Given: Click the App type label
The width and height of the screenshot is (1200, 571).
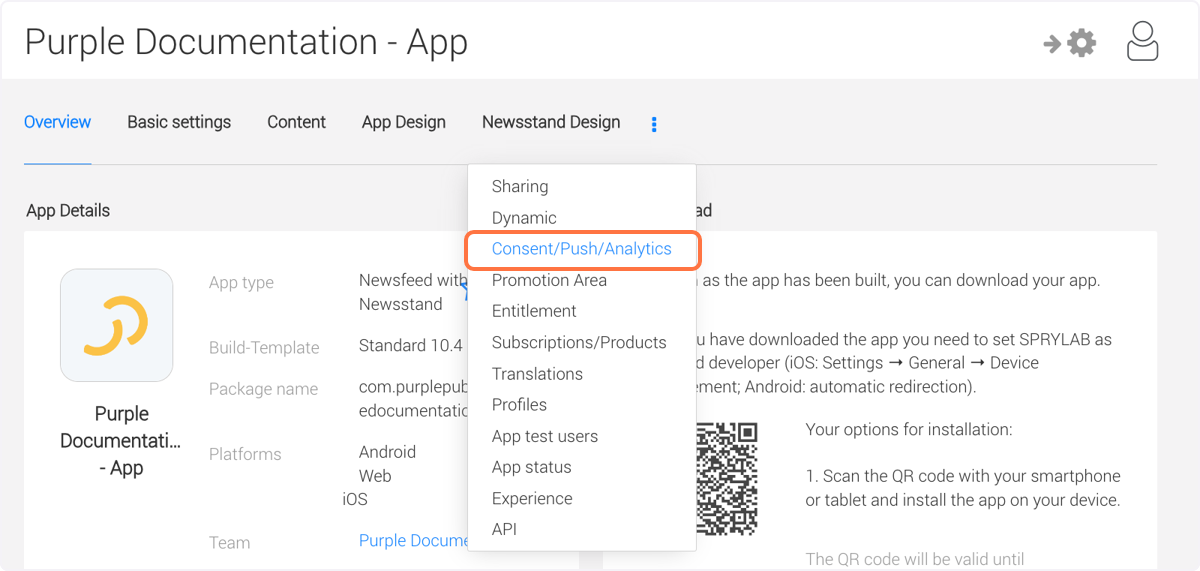Looking at the screenshot, I should 241,283.
